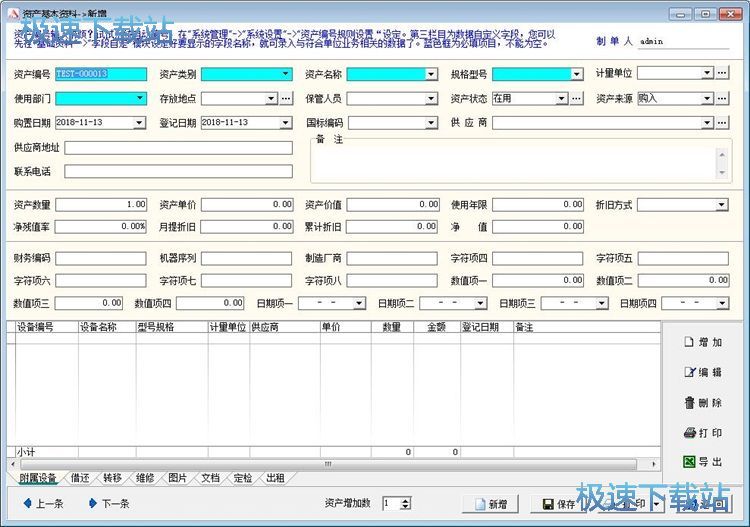750x527 pixels.
Task: Open the 购置日期 date picker dropdown
Action: [139, 123]
